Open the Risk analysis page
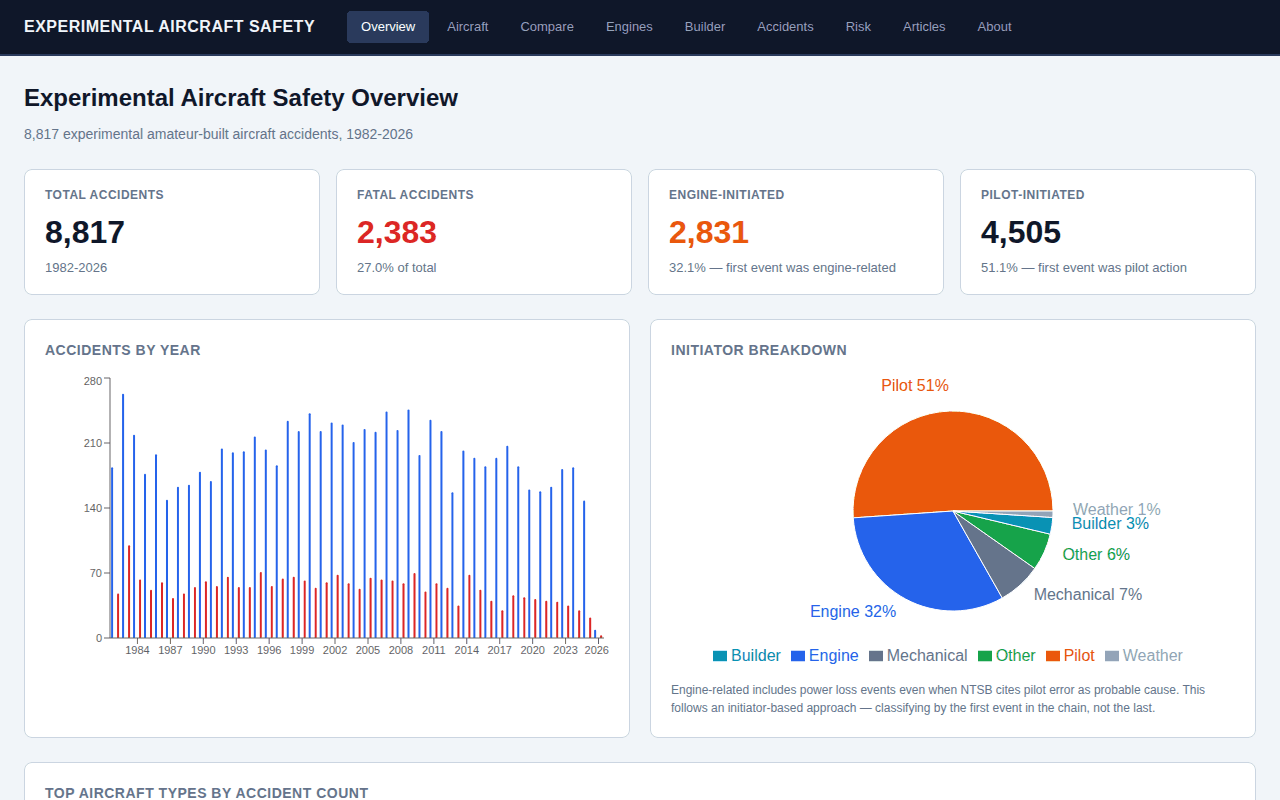Screen dimensions: 1280x800 (858, 27)
